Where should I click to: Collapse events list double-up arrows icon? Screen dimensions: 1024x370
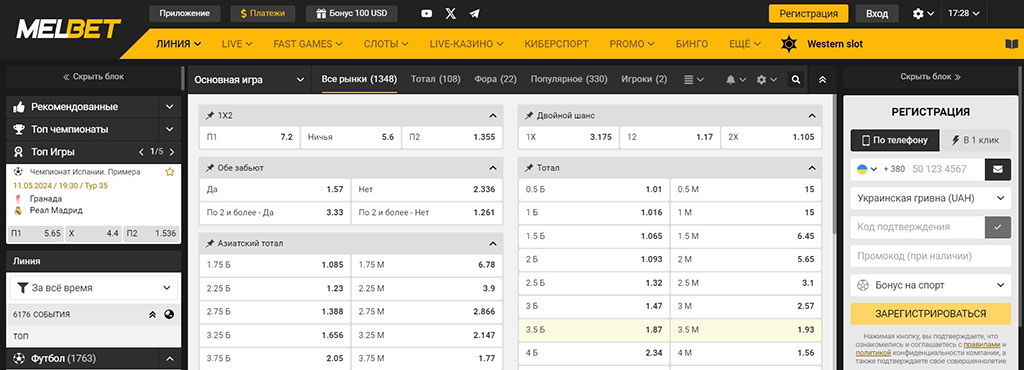pos(152,315)
